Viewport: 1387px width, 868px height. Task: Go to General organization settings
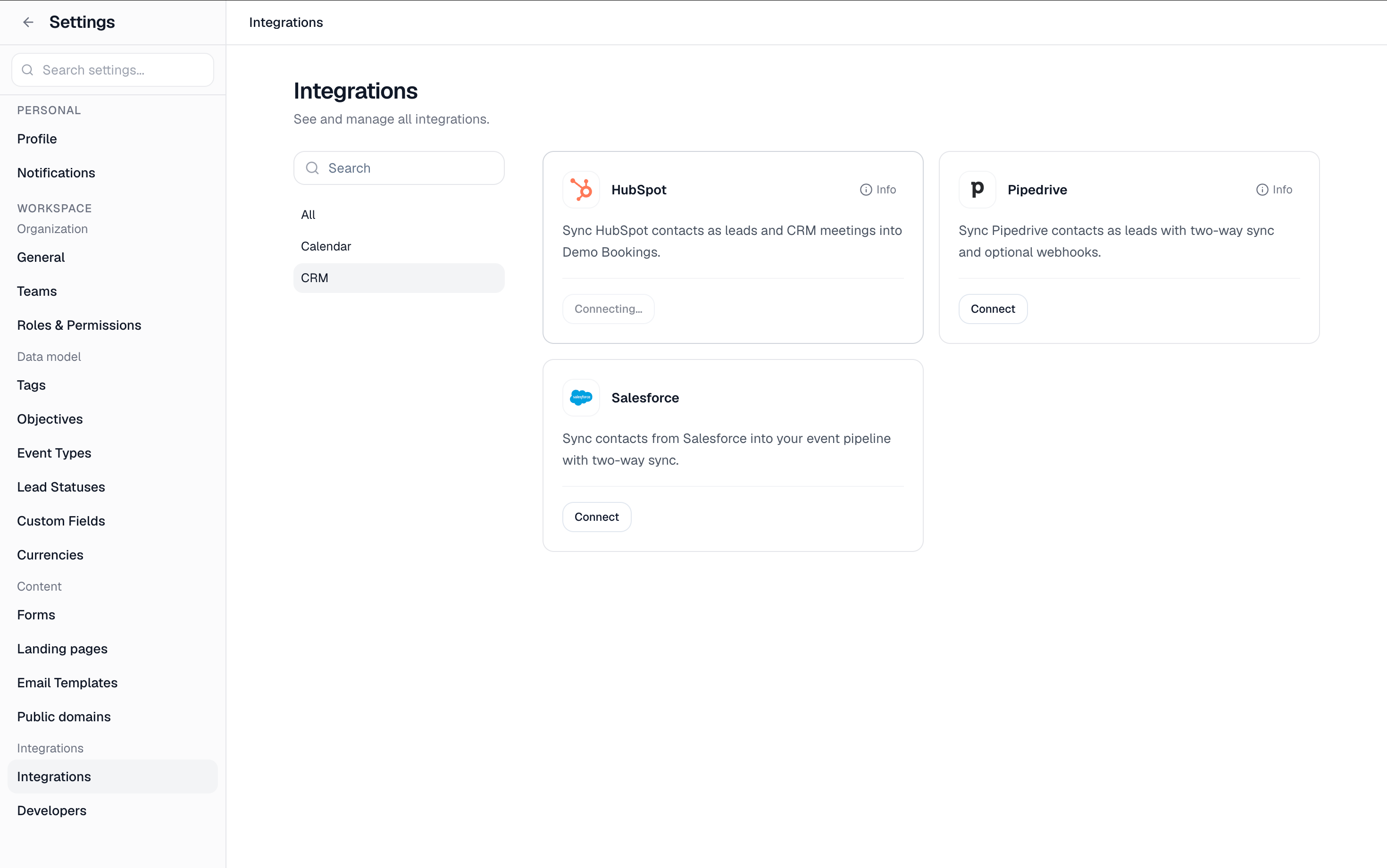click(x=113, y=257)
